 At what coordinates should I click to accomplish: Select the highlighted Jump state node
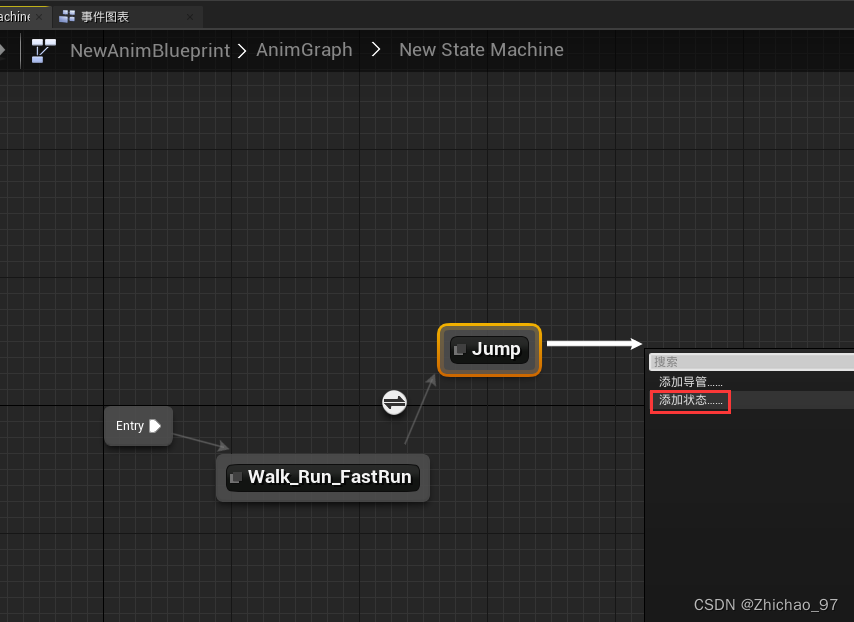(x=489, y=349)
